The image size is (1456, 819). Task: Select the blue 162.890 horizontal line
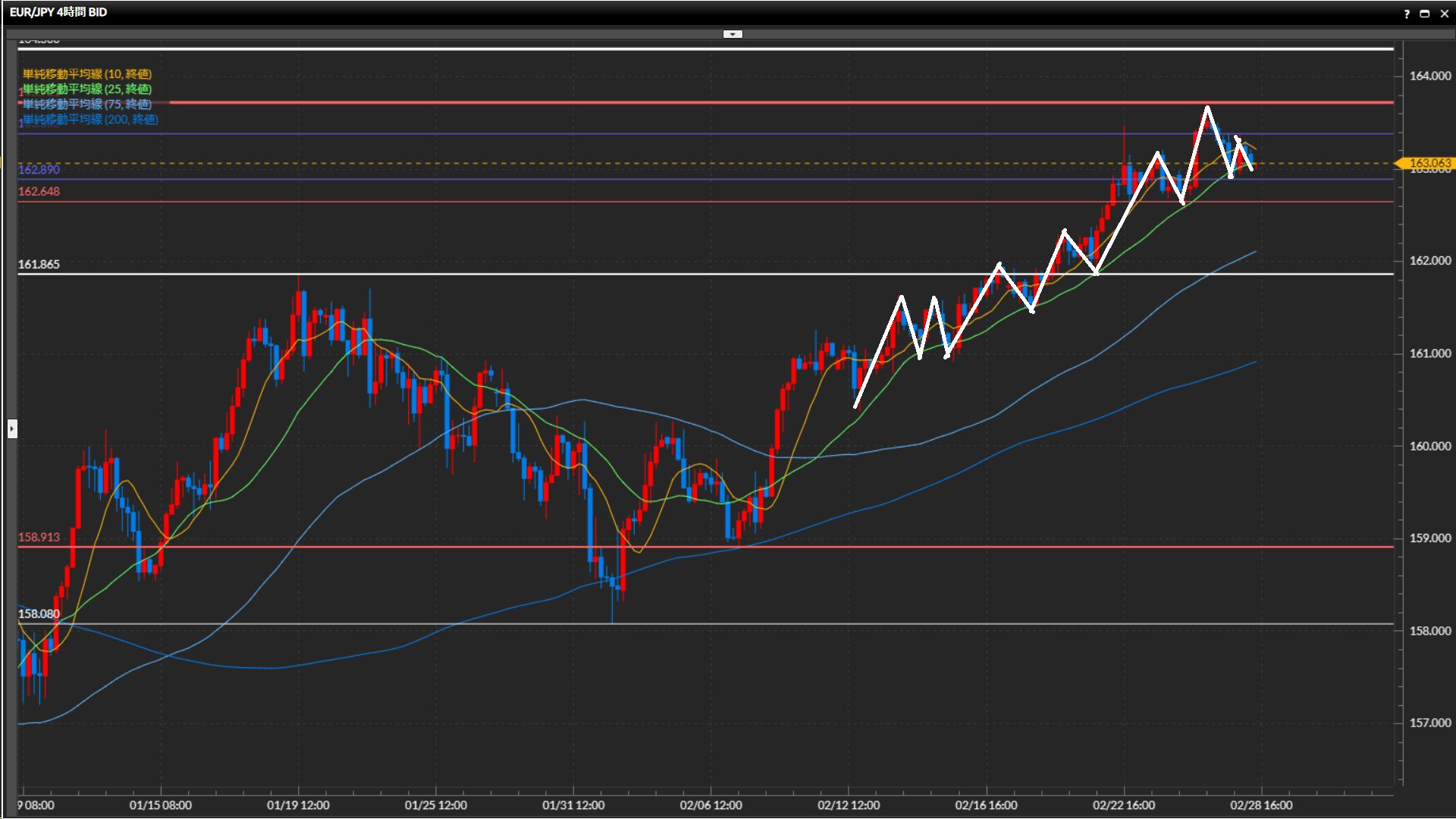click(531, 180)
